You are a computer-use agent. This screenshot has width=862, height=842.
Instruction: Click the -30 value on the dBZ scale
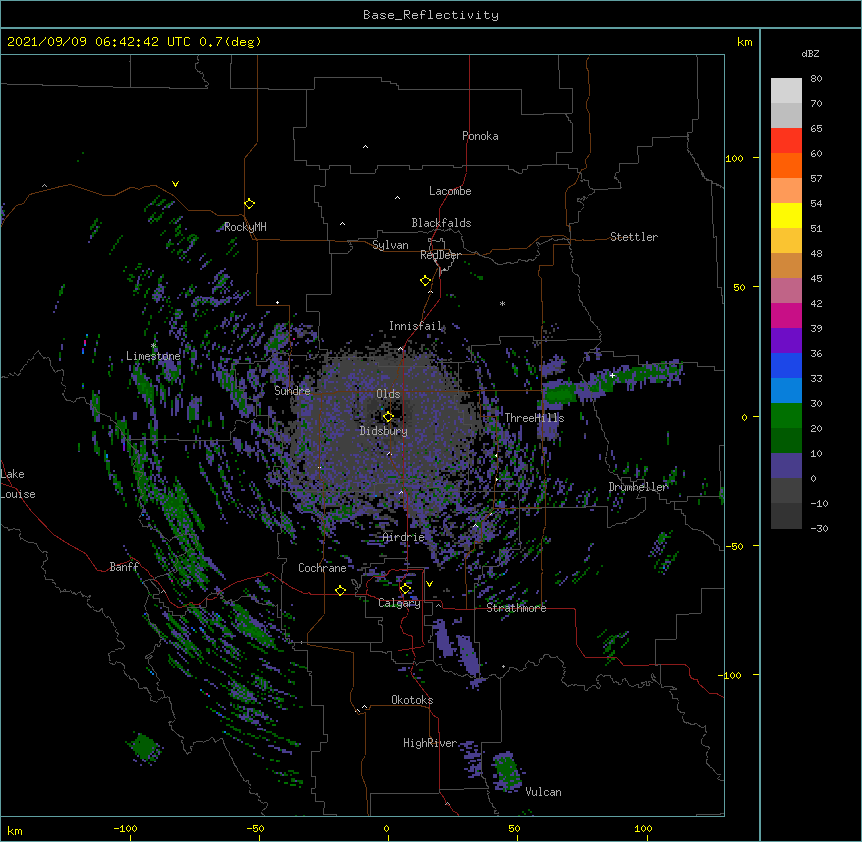coord(819,528)
